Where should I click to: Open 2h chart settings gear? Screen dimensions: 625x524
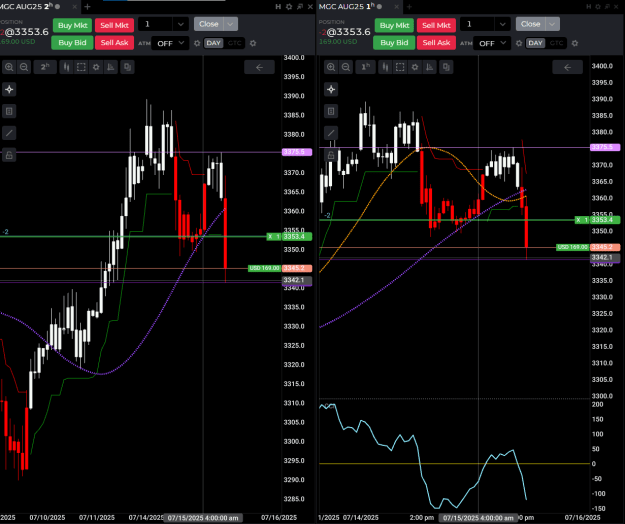coord(96,67)
